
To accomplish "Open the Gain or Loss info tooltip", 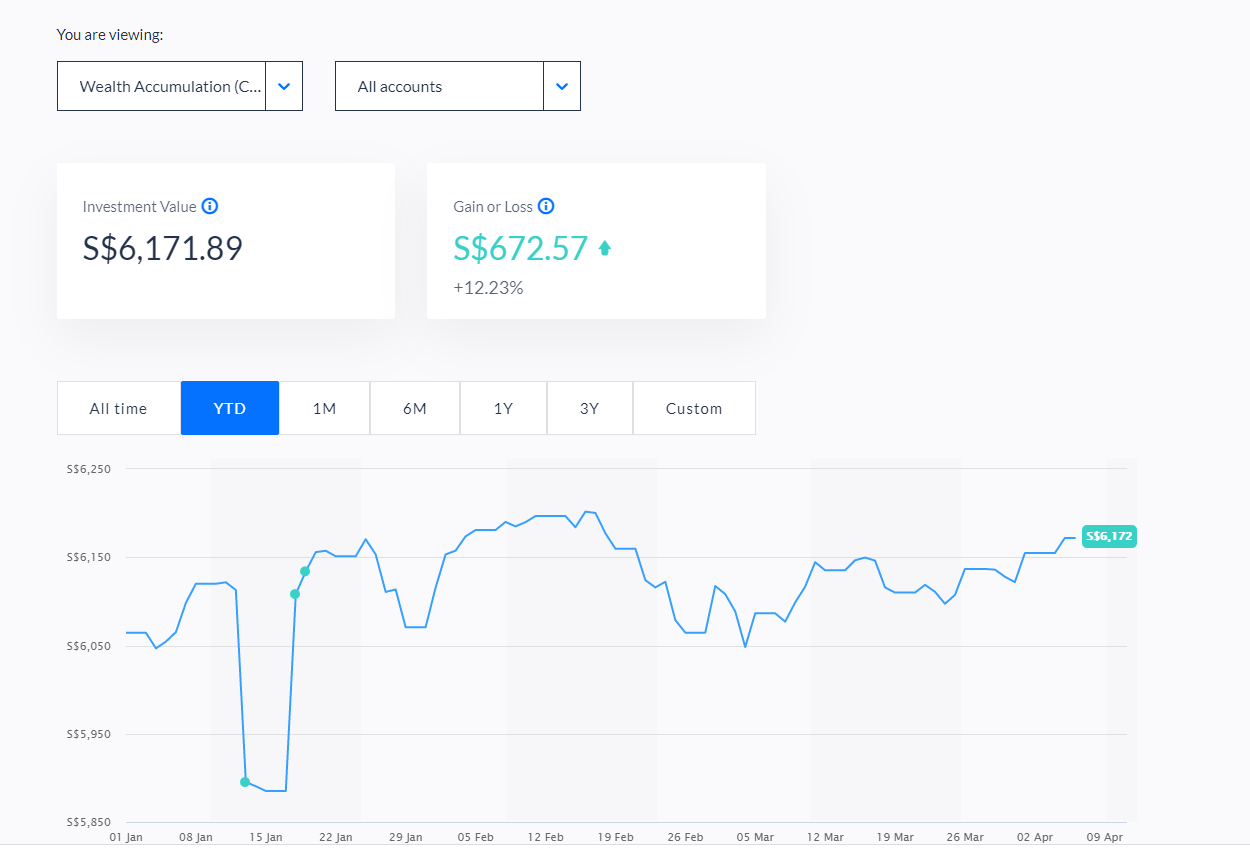I will 546,206.
